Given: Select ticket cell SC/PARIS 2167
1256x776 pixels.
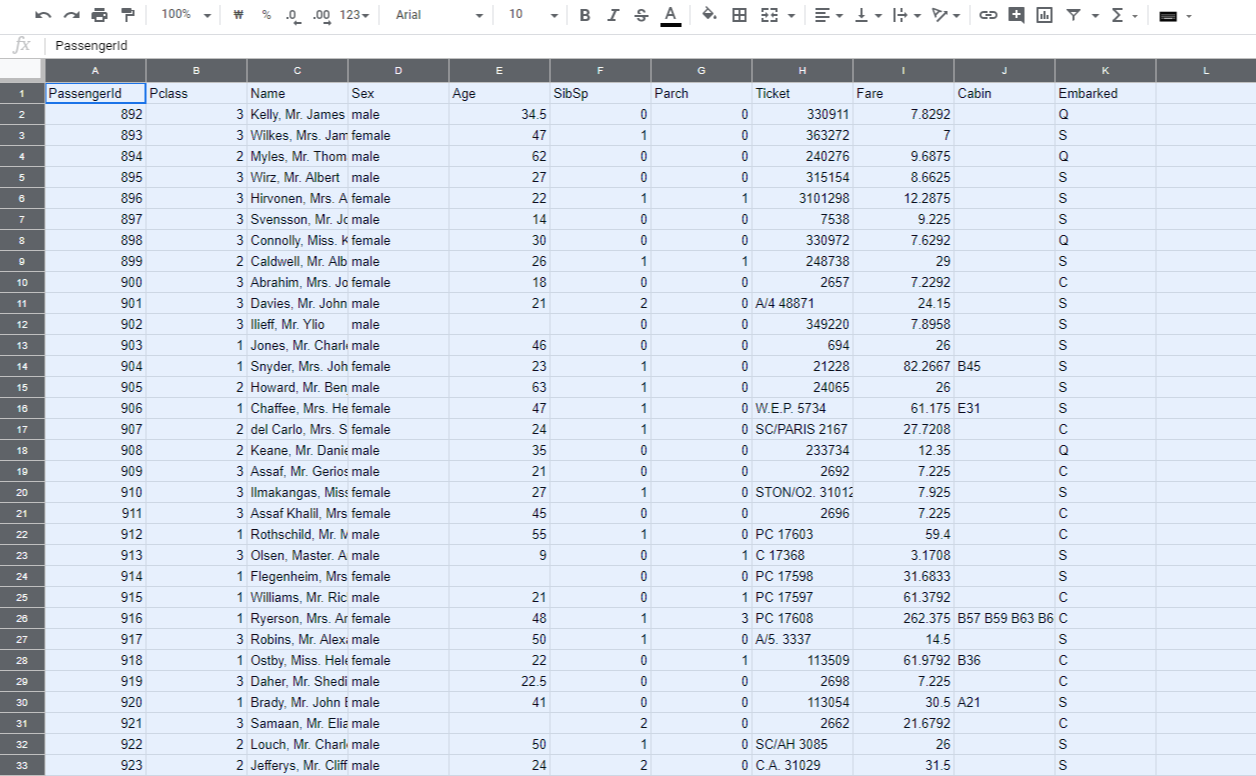Looking at the screenshot, I should (x=802, y=429).
